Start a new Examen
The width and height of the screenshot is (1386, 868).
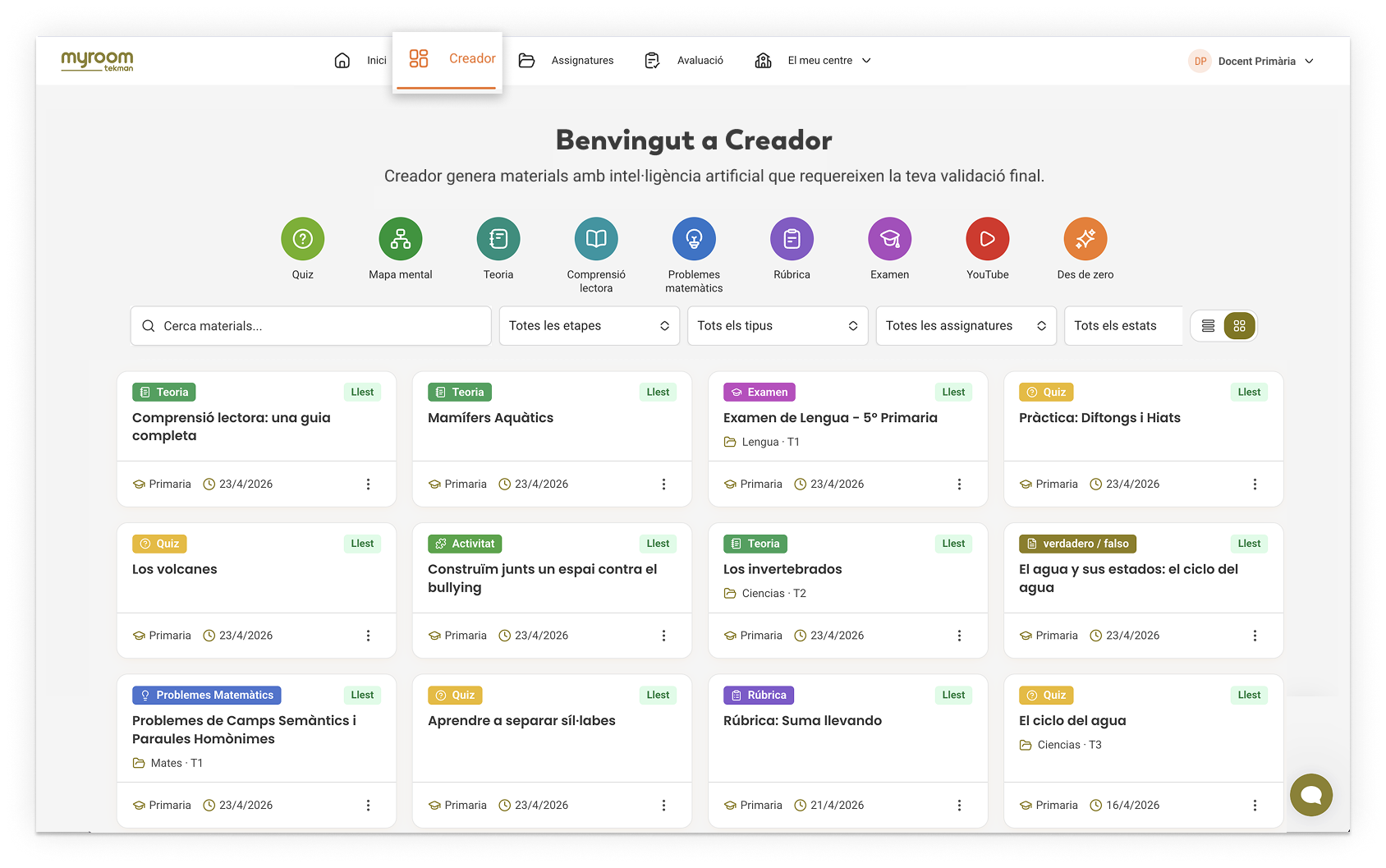coord(890,239)
